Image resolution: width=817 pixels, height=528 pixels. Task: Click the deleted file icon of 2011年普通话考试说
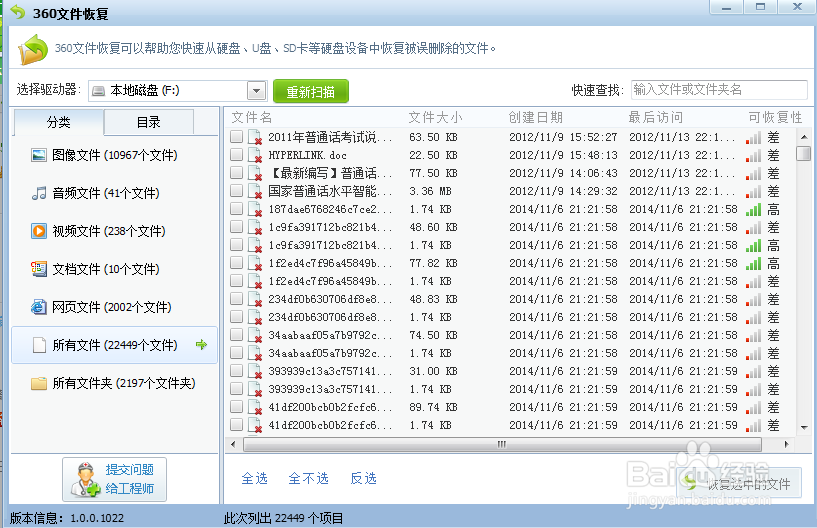pyautogui.click(x=254, y=137)
